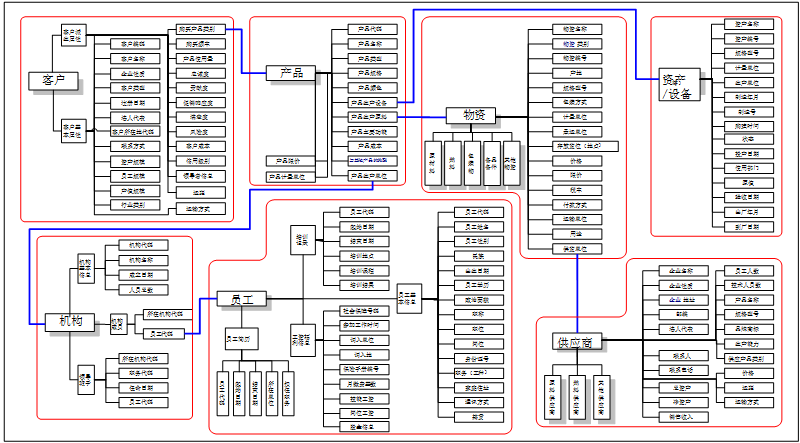Click the 机构名称 attribute box

pos(143,260)
